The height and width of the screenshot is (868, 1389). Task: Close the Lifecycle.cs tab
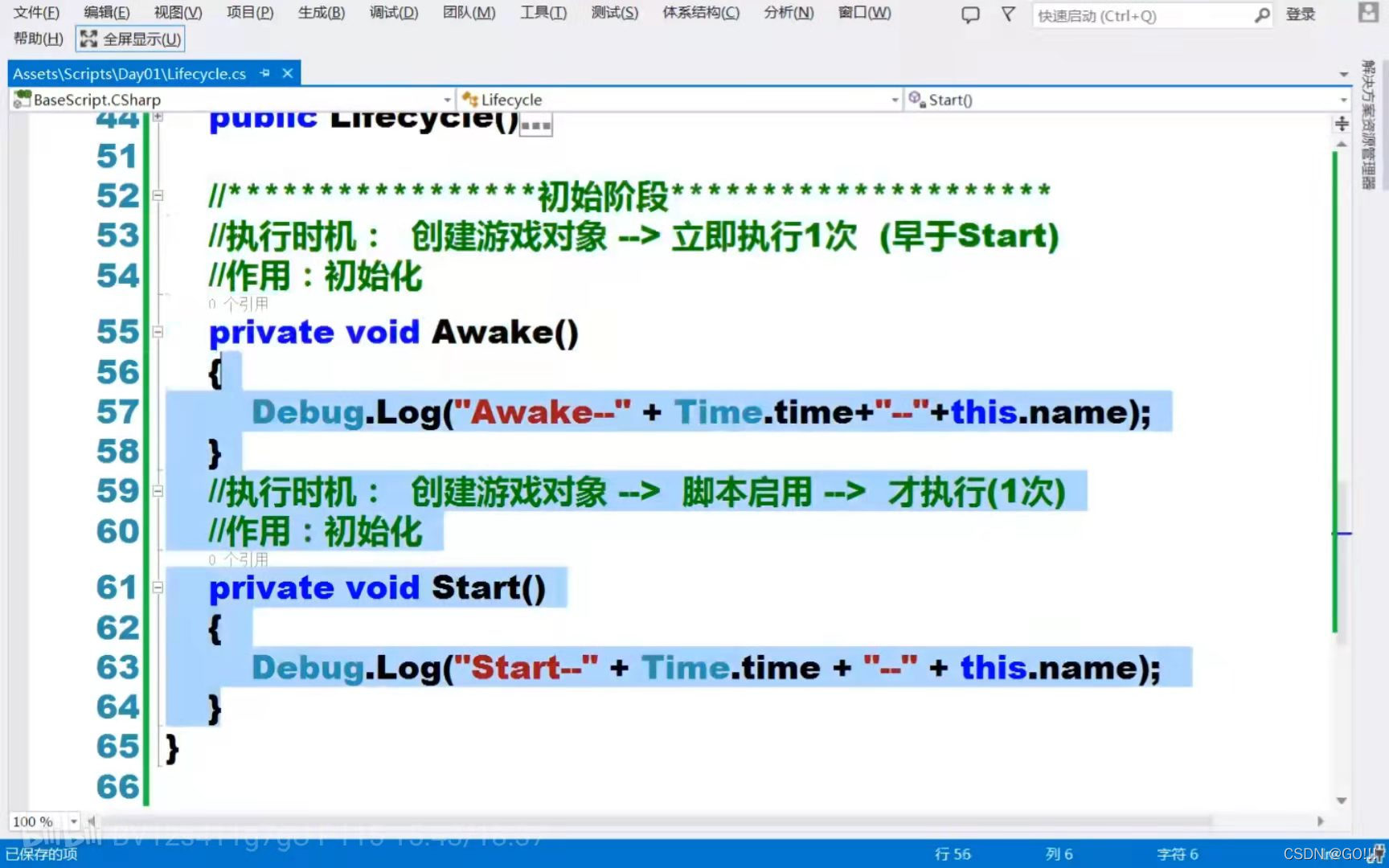click(x=288, y=73)
